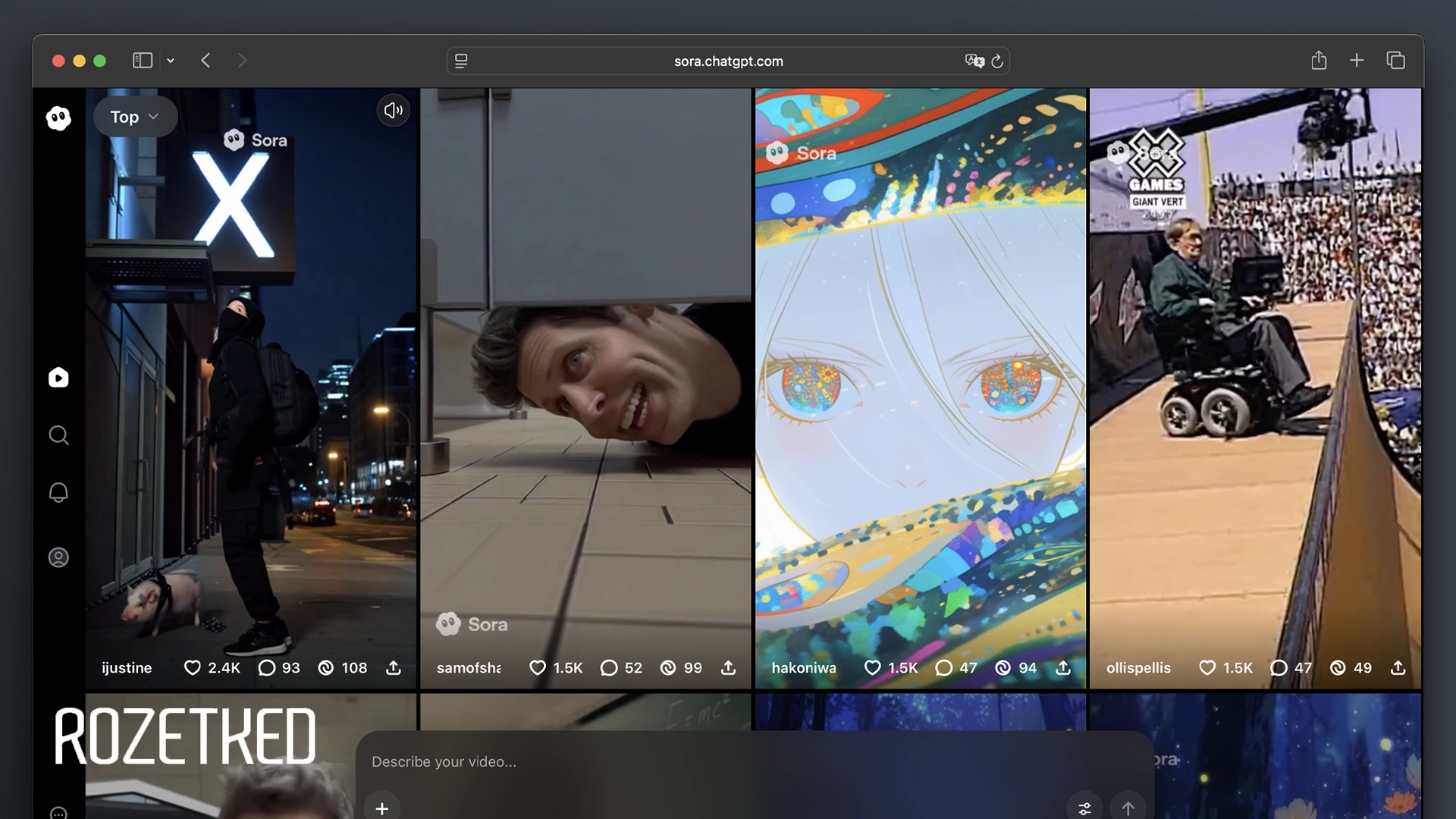Toggle video sound with speaker icon
1456x819 pixels.
393,111
